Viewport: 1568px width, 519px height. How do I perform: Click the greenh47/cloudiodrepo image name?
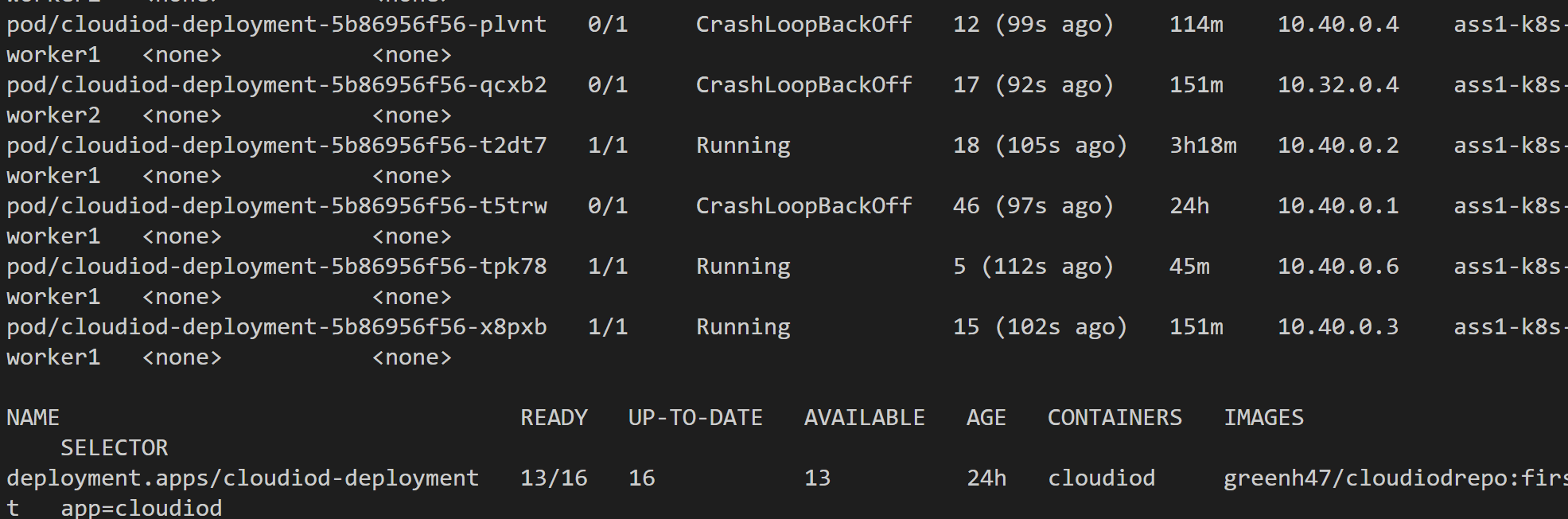1392,478
